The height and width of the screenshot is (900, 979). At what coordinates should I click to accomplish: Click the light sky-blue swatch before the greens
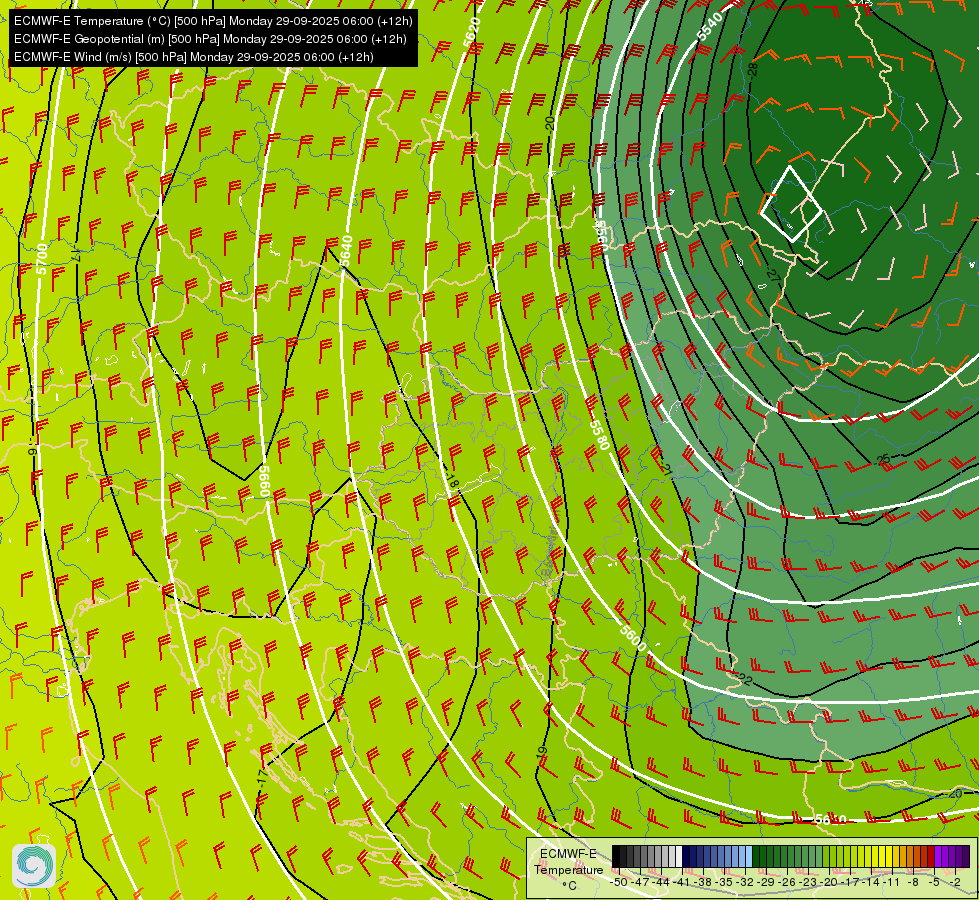(x=749, y=856)
